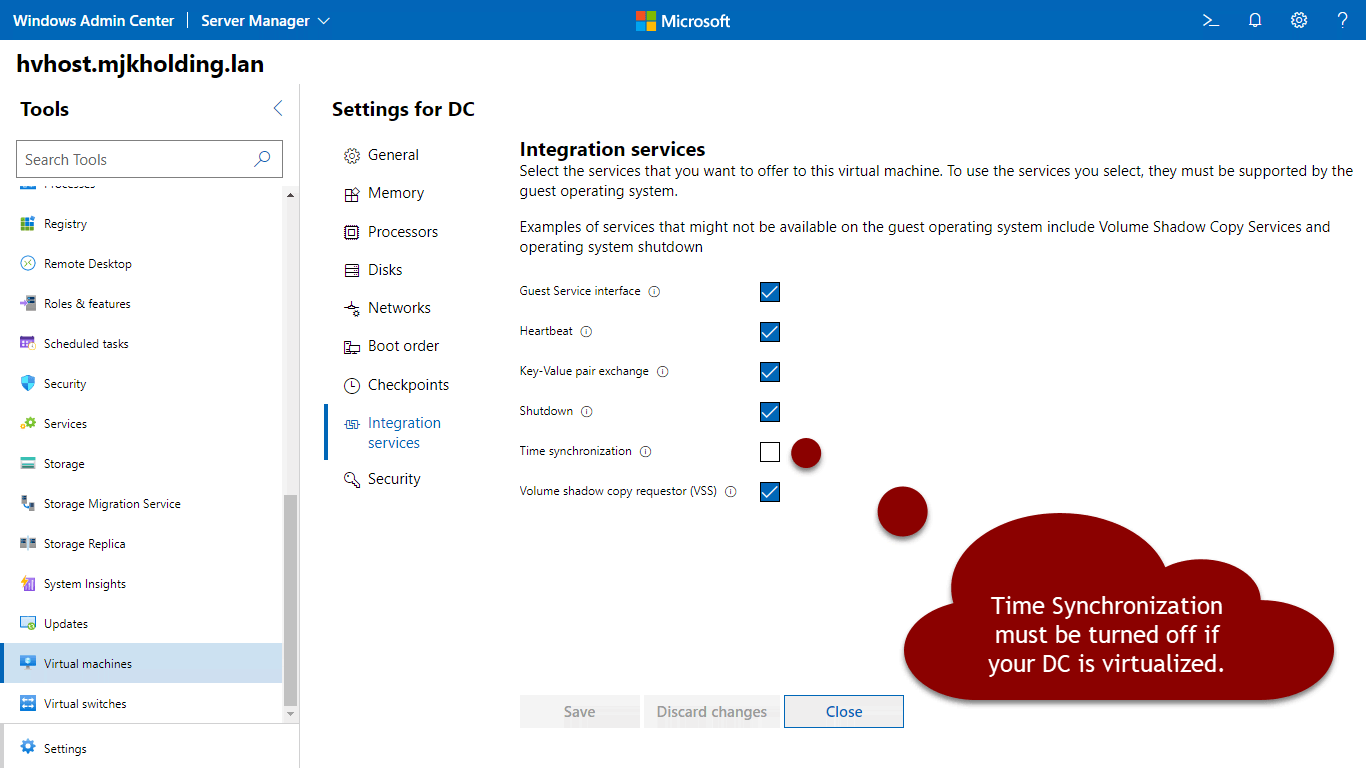Screen dimensions: 1366x768
Task: Open Virtual machines tool
Action: point(142,664)
